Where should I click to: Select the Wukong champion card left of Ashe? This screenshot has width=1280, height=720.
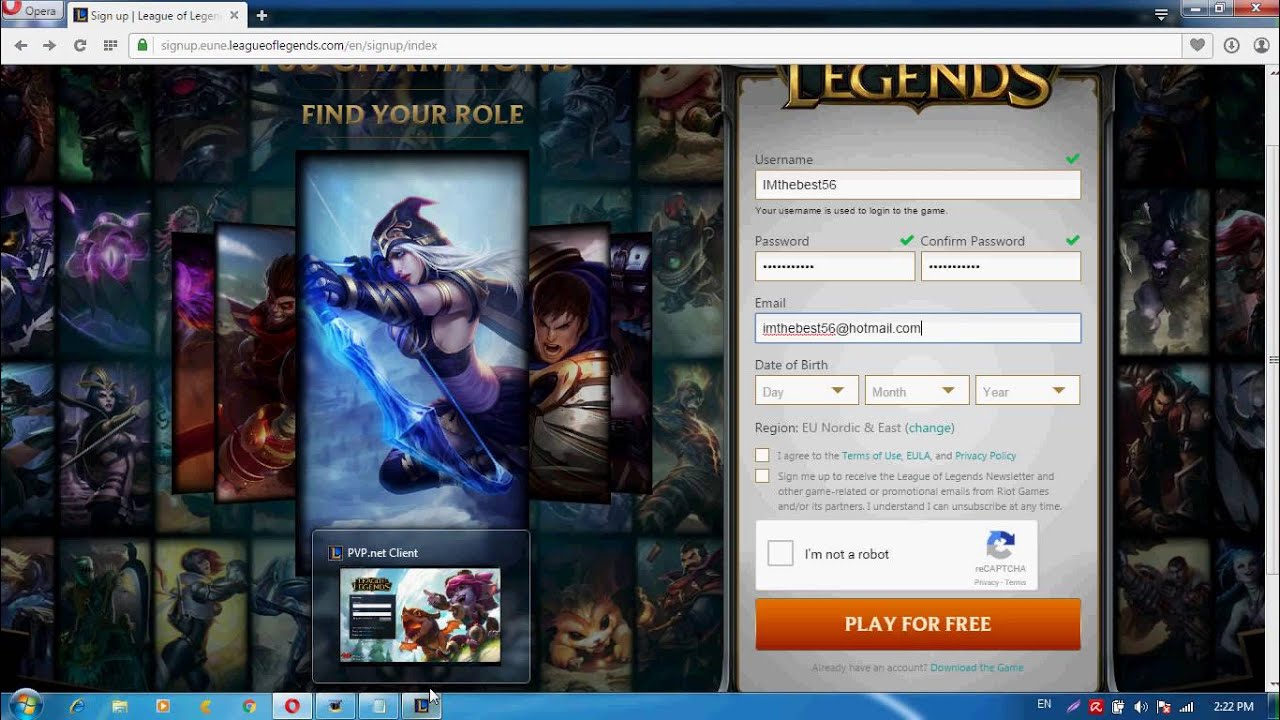[x=257, y=360]
